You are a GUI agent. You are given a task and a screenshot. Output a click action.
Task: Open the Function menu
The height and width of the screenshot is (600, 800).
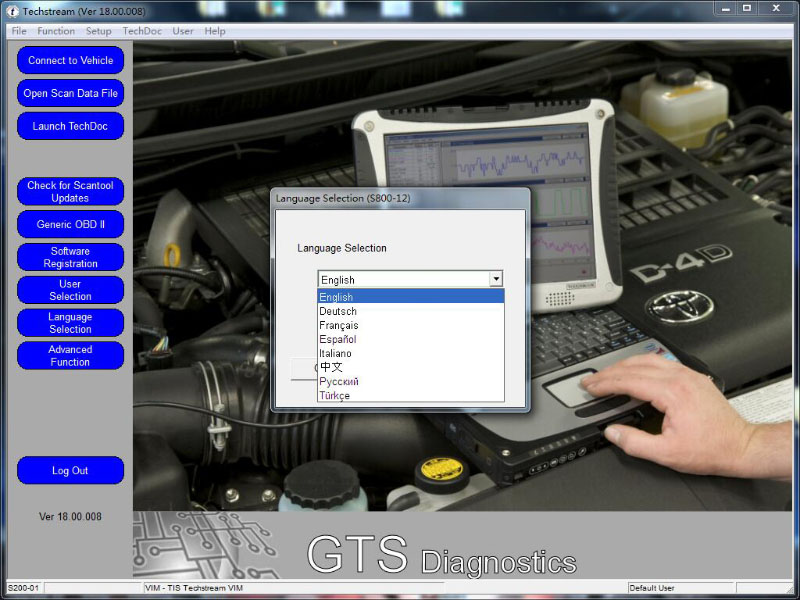[x=56, y=31]
